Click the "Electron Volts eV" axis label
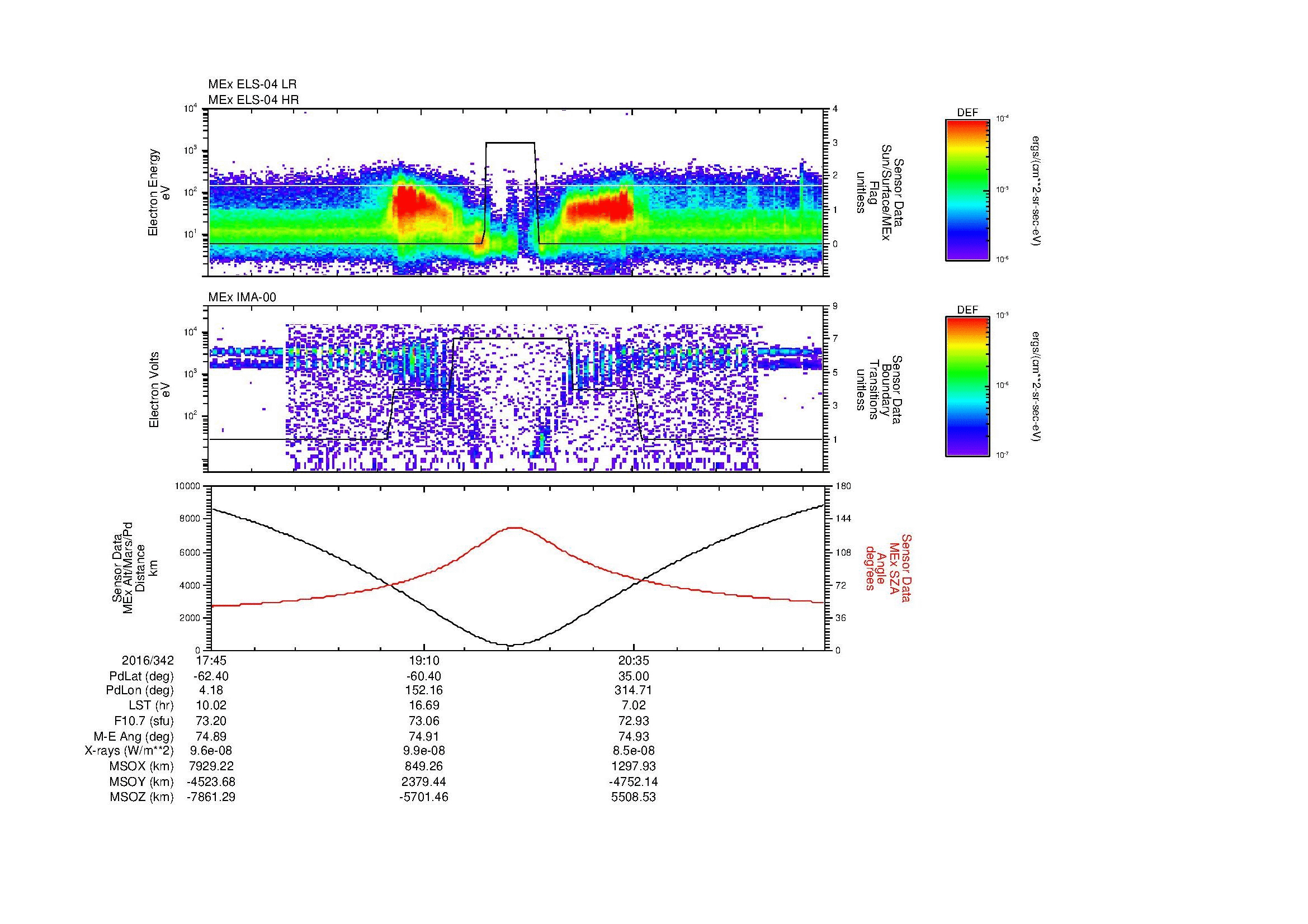Viewport: 1308px width, 924px height. (x=159, y=390)
